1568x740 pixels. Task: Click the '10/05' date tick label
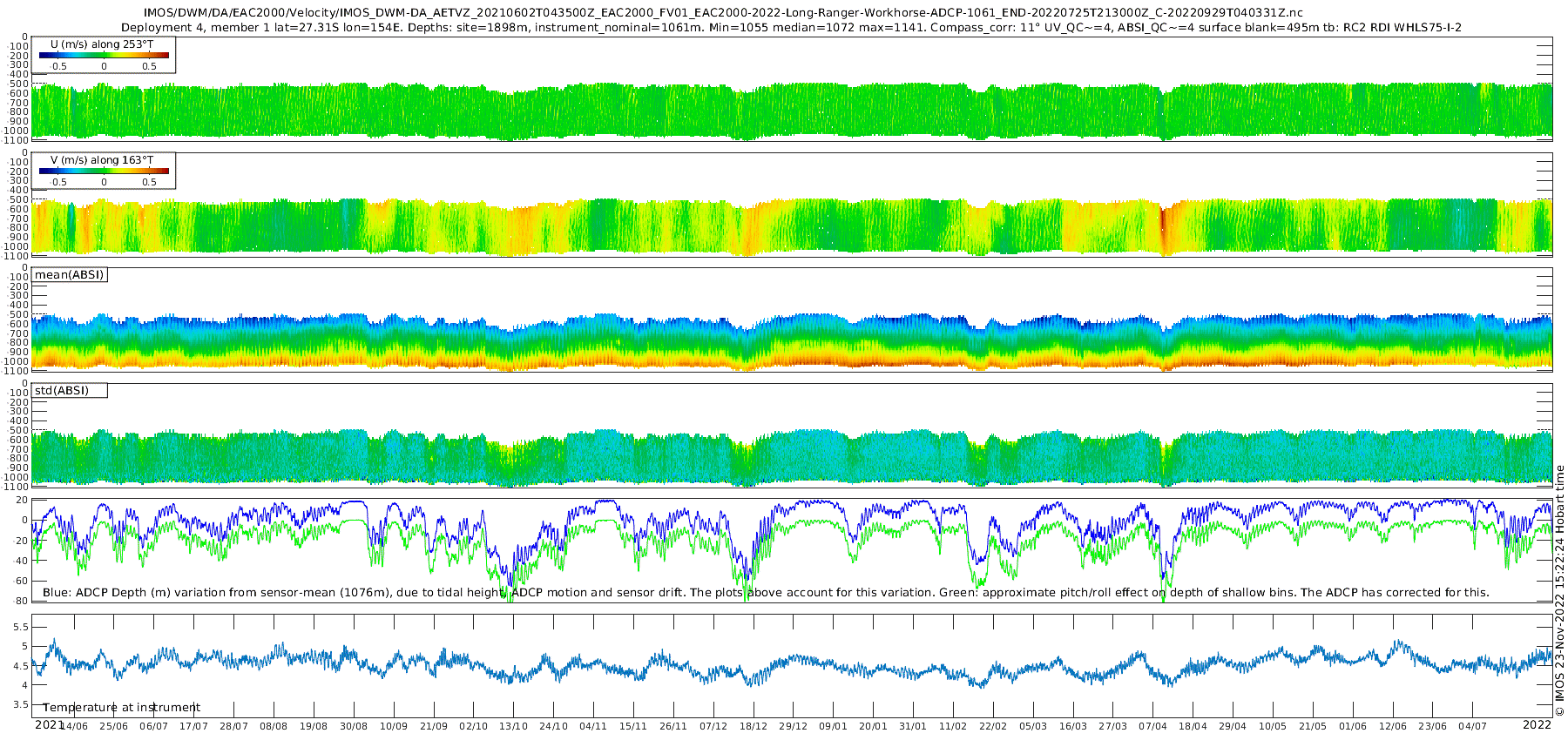tap(1273, 726)
